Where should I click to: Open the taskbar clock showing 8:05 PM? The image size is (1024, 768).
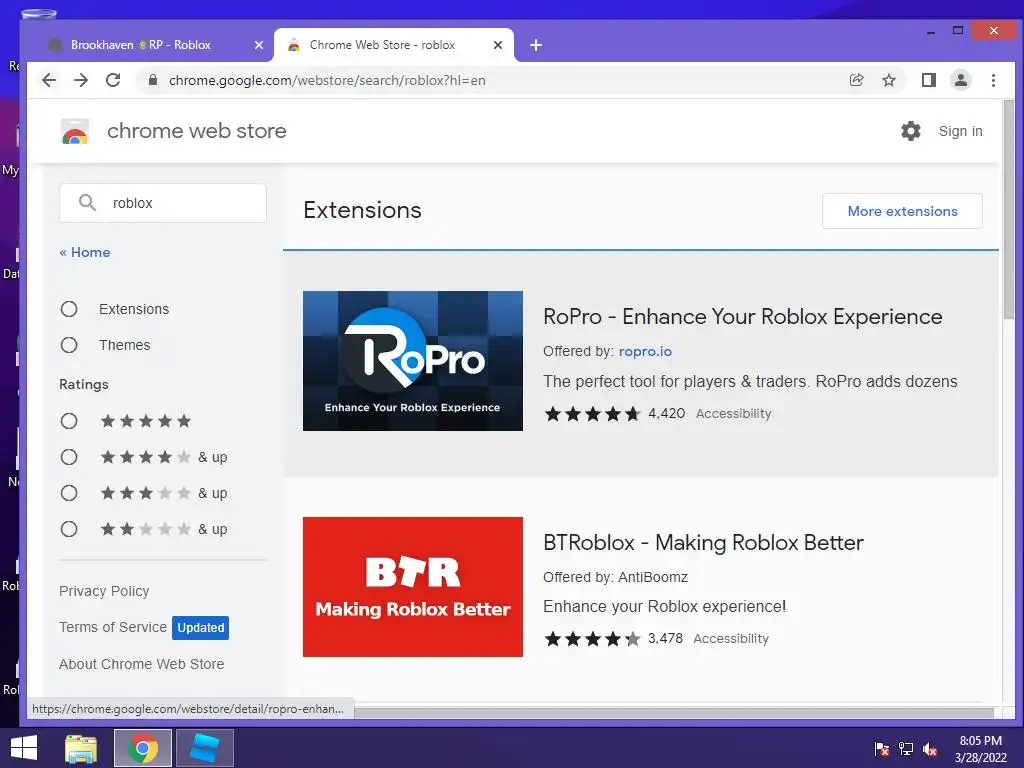point(980,749)
